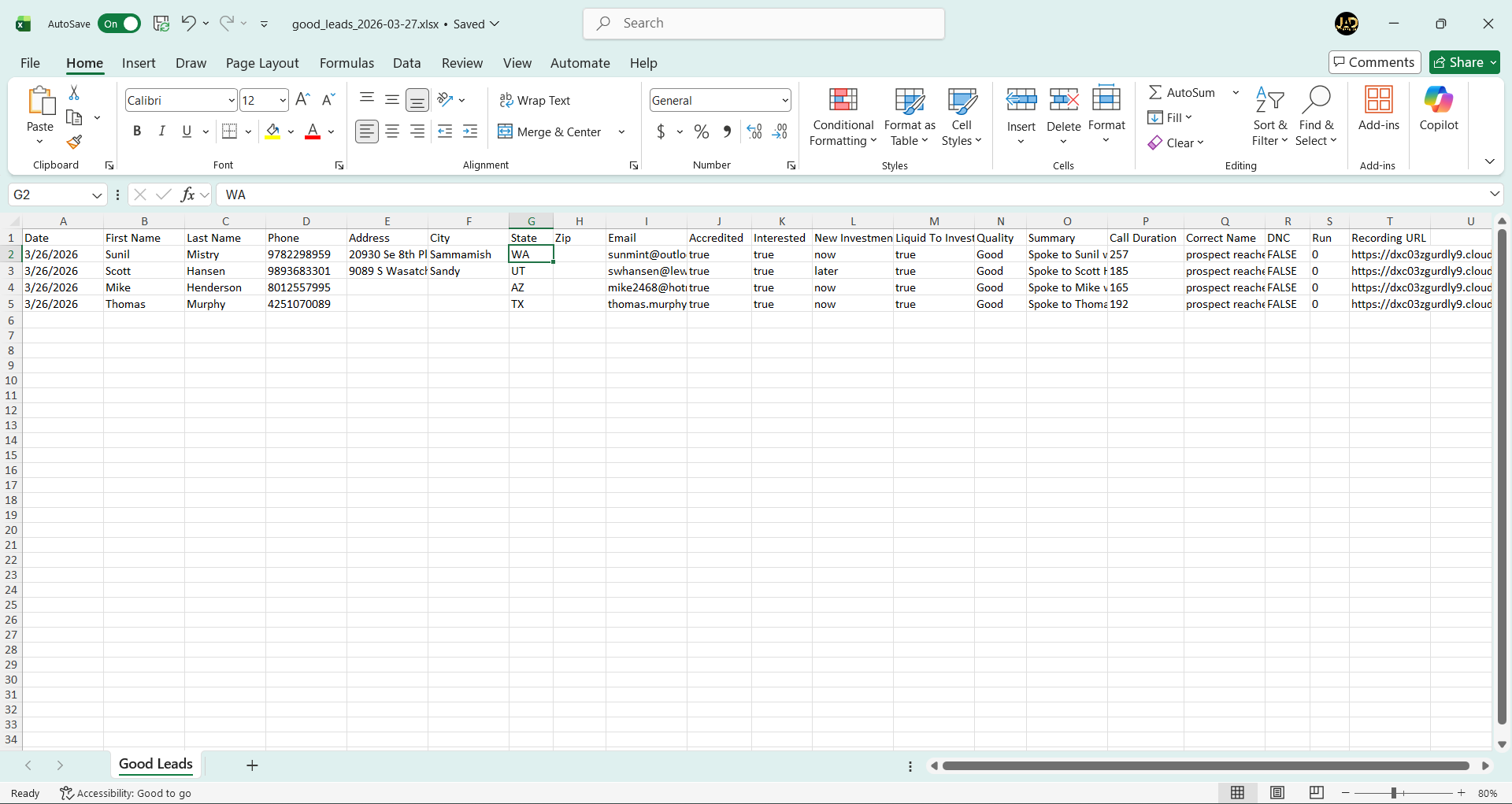Click the AutoSum icon
Viewport: 1512px width, 804px height.
click(1154, 92)
